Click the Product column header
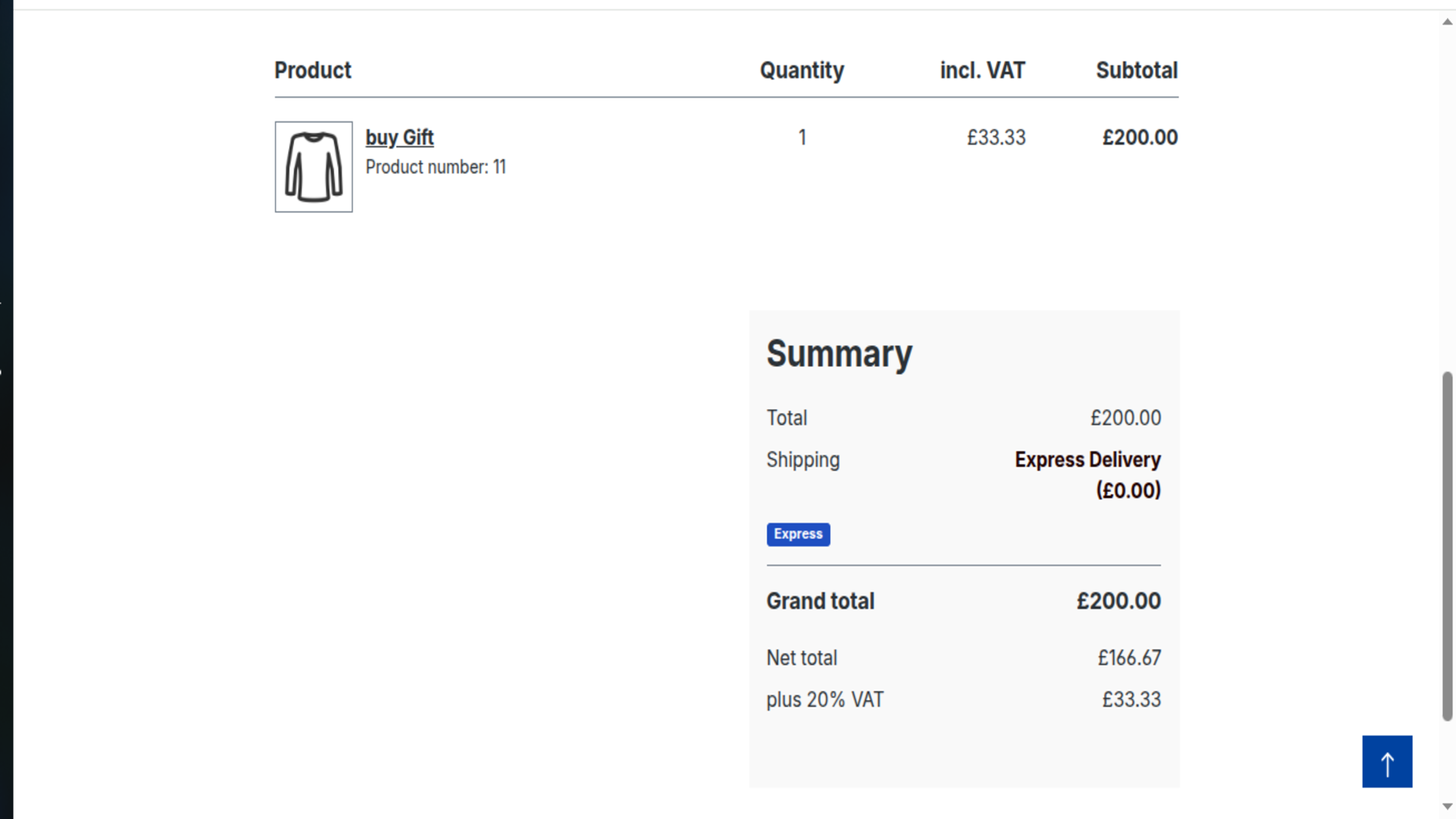1456x819 pixels. click(312, 70)
